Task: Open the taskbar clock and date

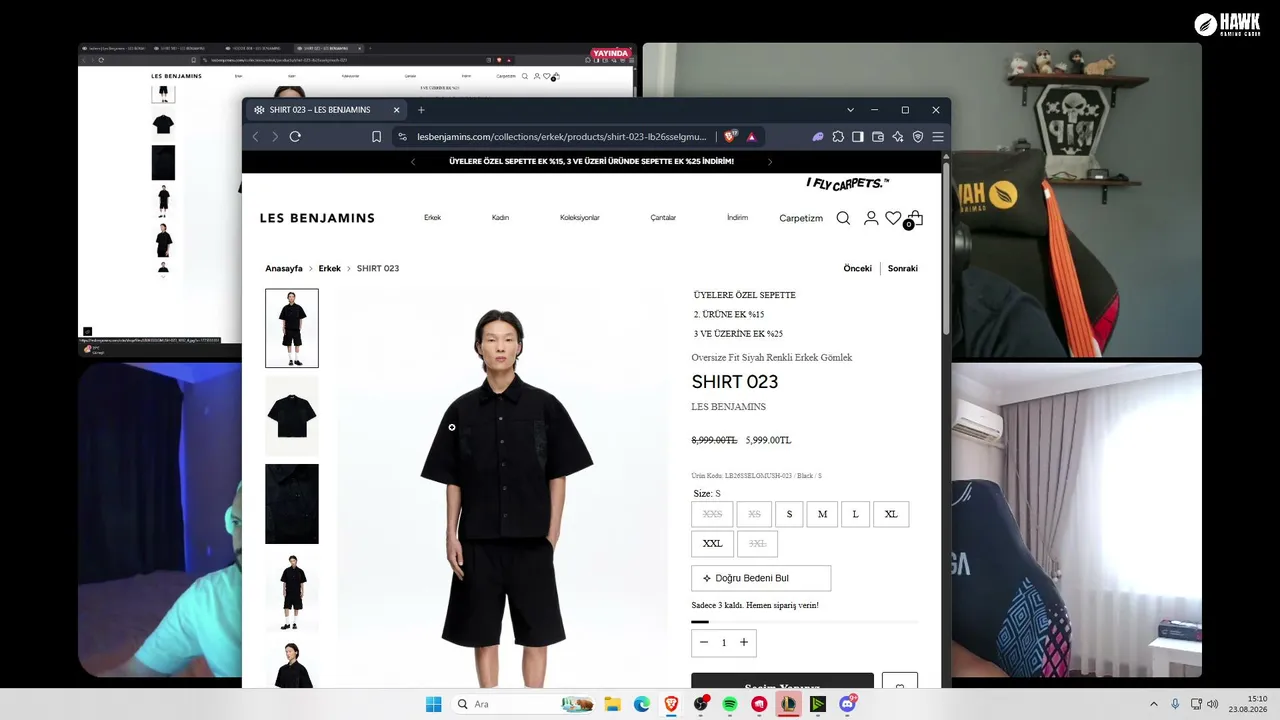Action: [x=1249, y=704]
